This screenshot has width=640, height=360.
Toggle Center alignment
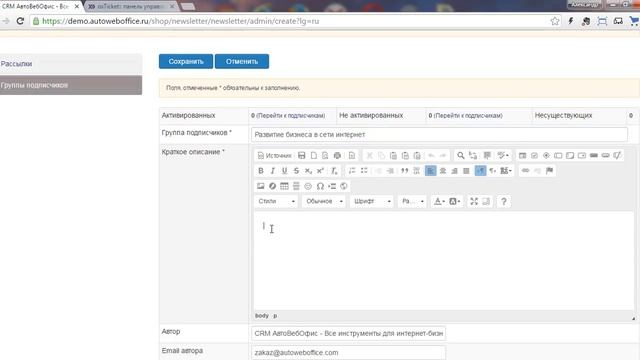[442, 171]
